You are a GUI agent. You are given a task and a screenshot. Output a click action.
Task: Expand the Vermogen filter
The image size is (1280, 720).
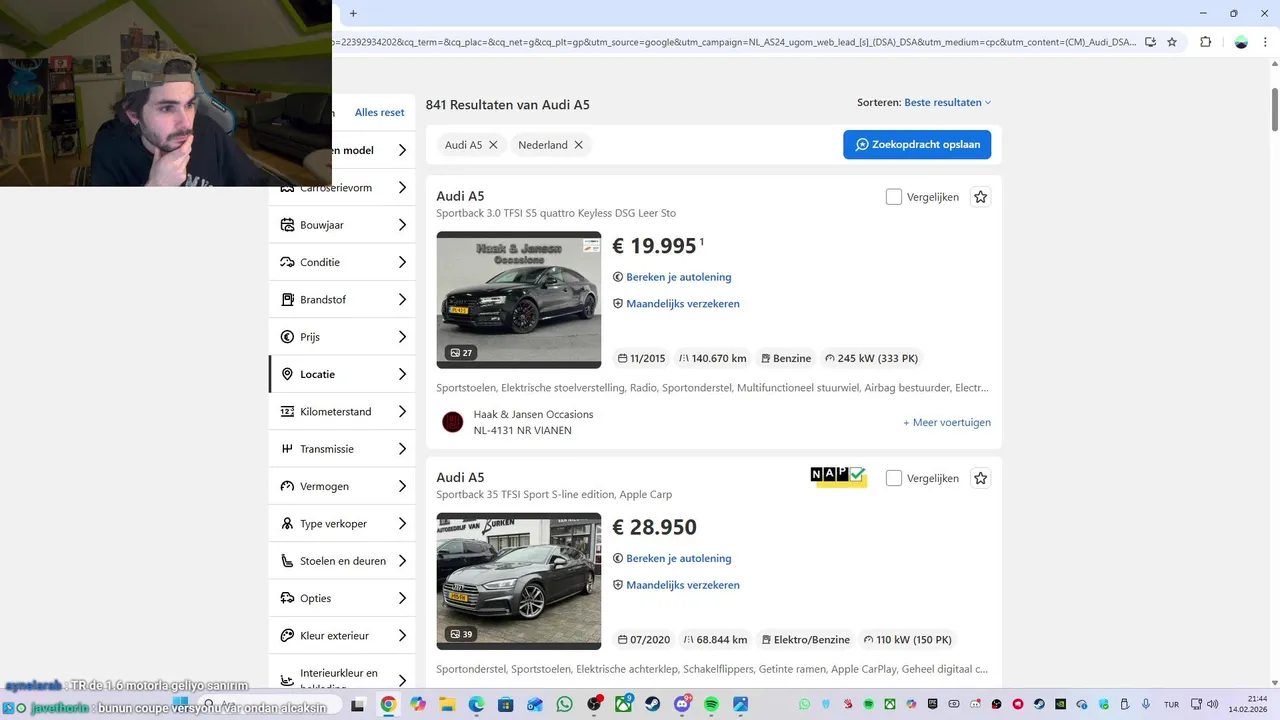click(x=342, y=486)
